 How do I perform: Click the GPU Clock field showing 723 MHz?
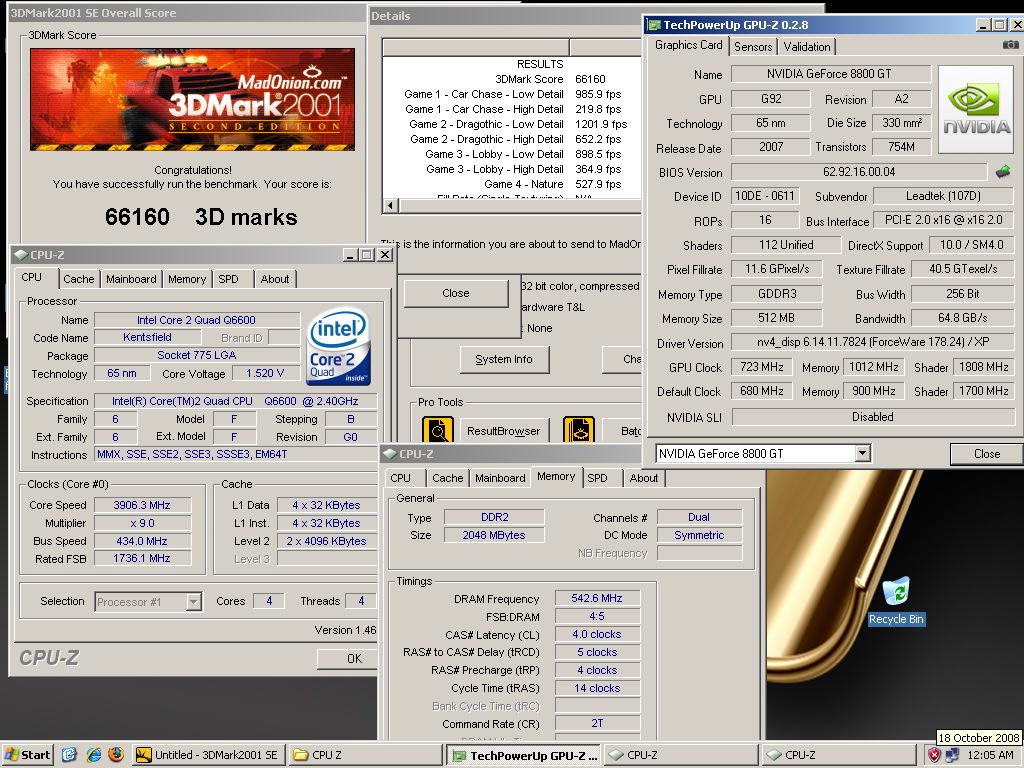click(761, 367)
